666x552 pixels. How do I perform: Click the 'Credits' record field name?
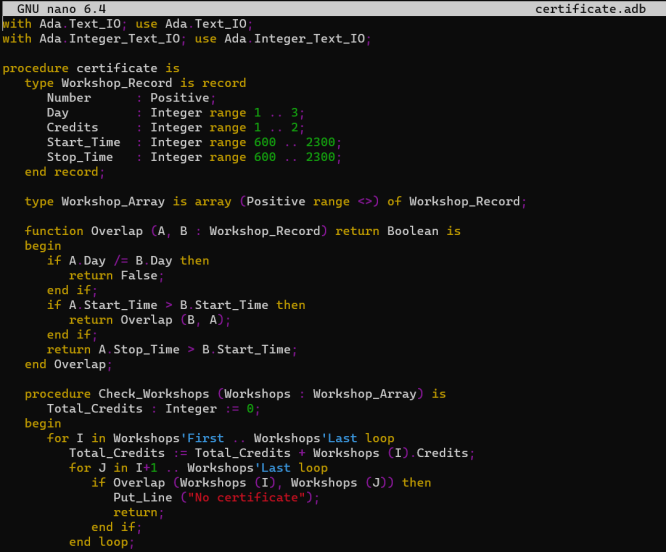click(x=72, y=127)
